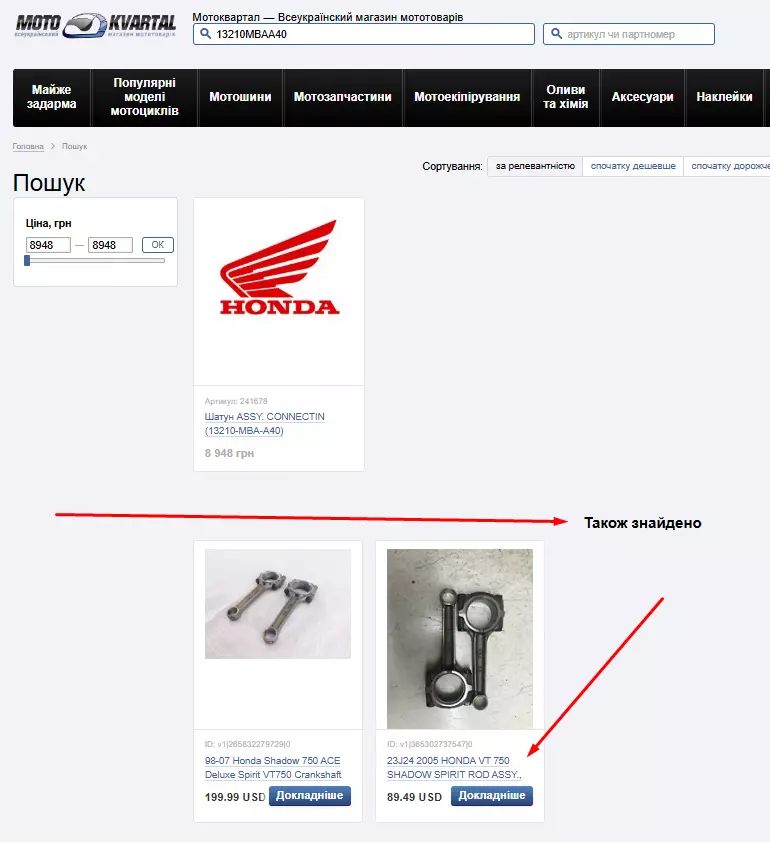Open Шатун ASSY. CONNECTIN product link
This screenshot has width=770, height=842.
[x=265, y=424]
